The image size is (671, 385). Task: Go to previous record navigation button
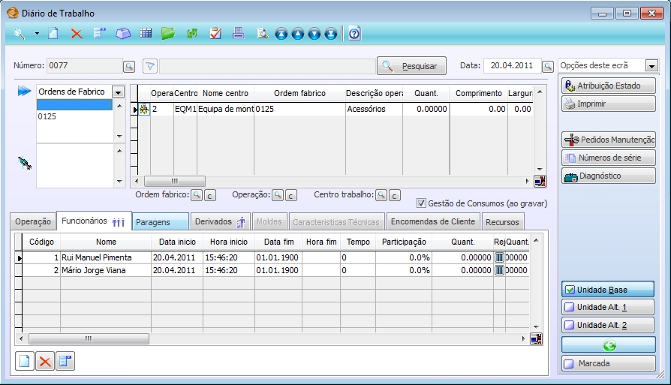pyautogui.click(x=298, y=34)
